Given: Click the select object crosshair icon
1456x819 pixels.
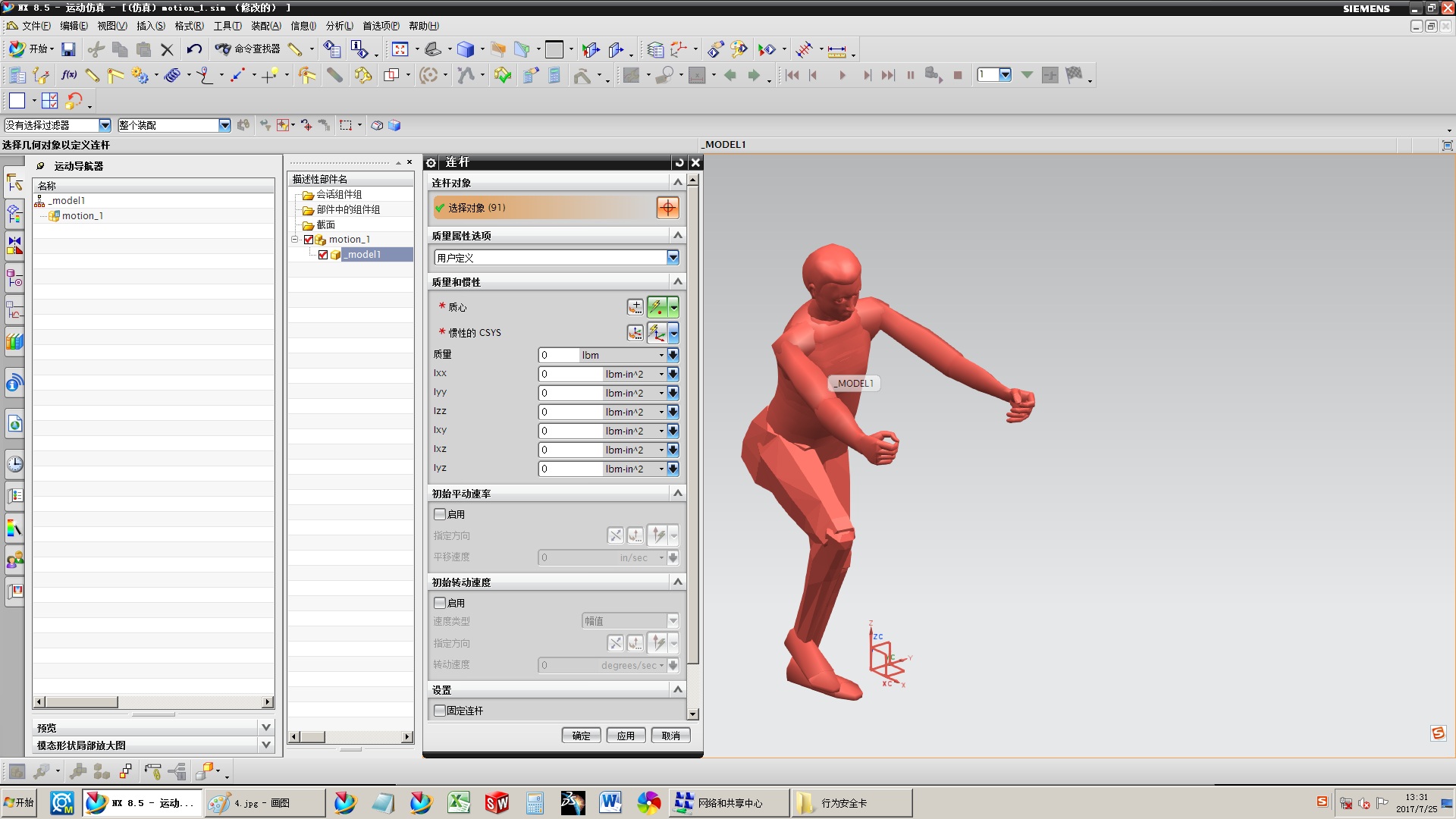Looking at the screenshot, I should click(x=667, y=208).
